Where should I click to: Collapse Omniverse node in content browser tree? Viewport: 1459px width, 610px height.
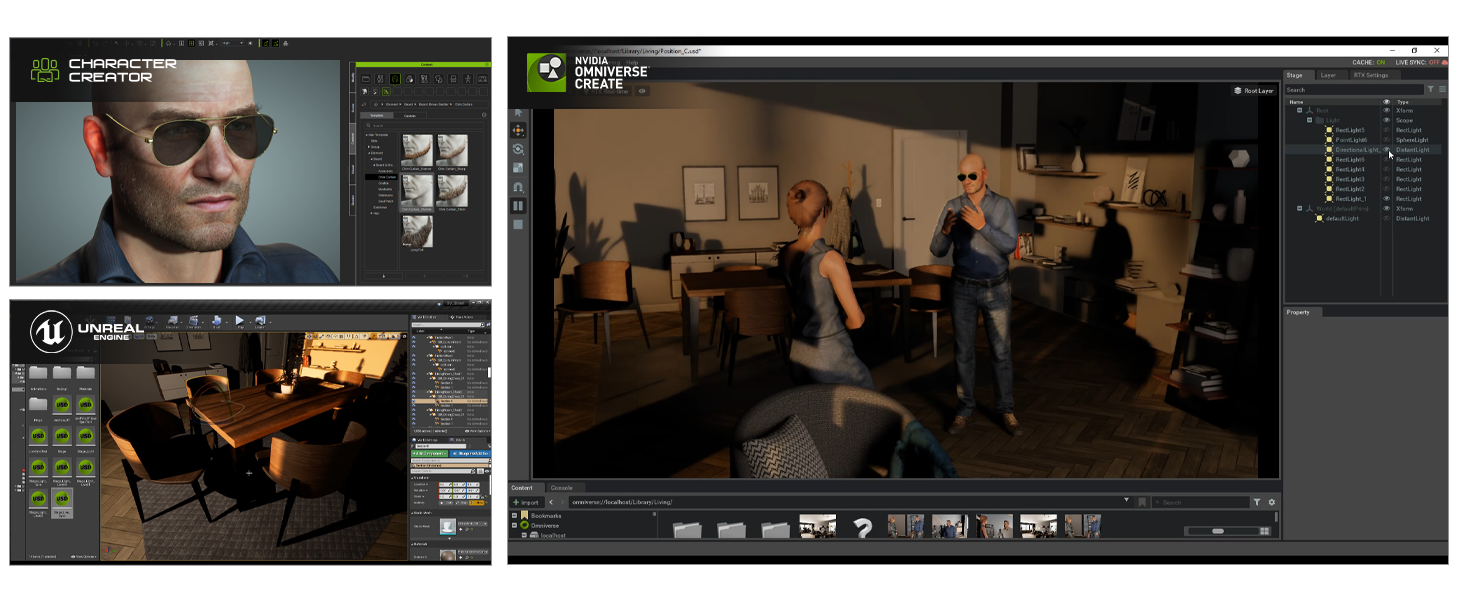pos(514,525)
